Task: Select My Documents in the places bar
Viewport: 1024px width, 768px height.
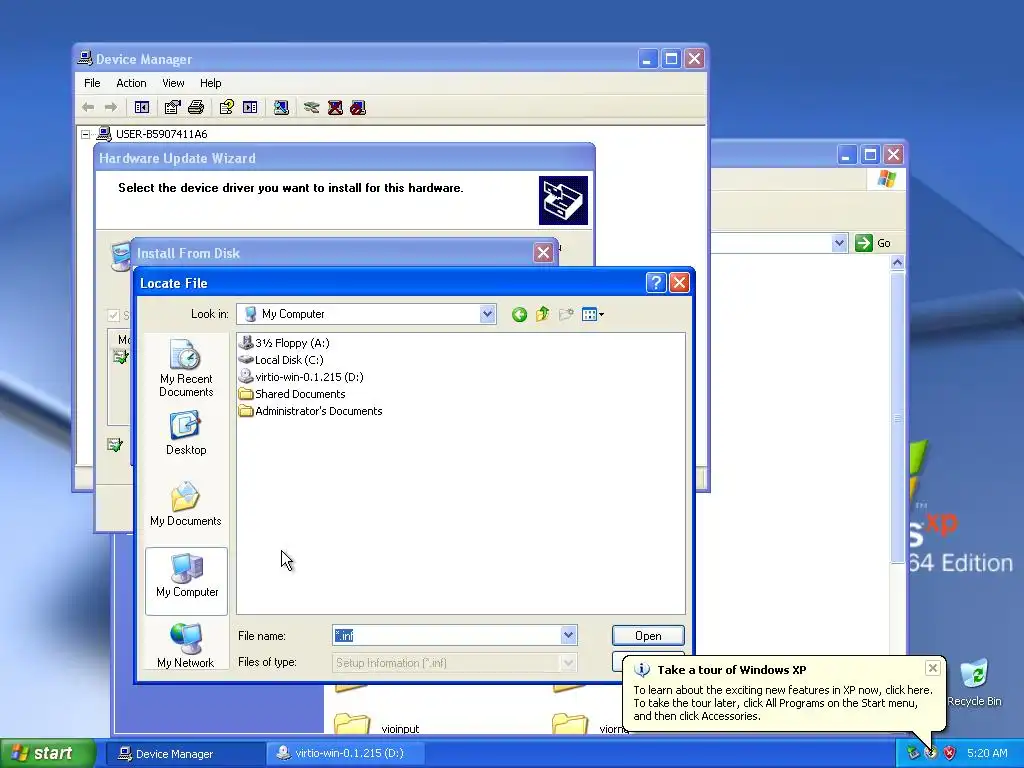Action: click(x=186, y=504)
